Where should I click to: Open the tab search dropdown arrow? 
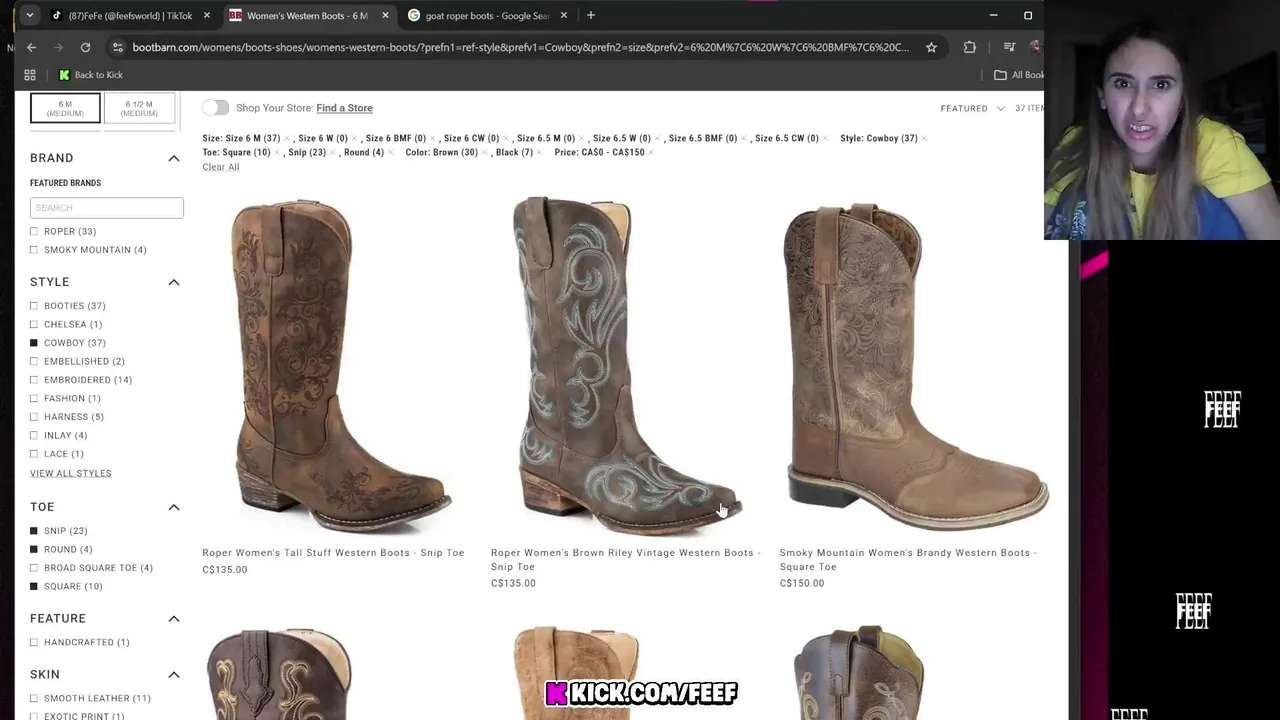(x=29, y=15)
